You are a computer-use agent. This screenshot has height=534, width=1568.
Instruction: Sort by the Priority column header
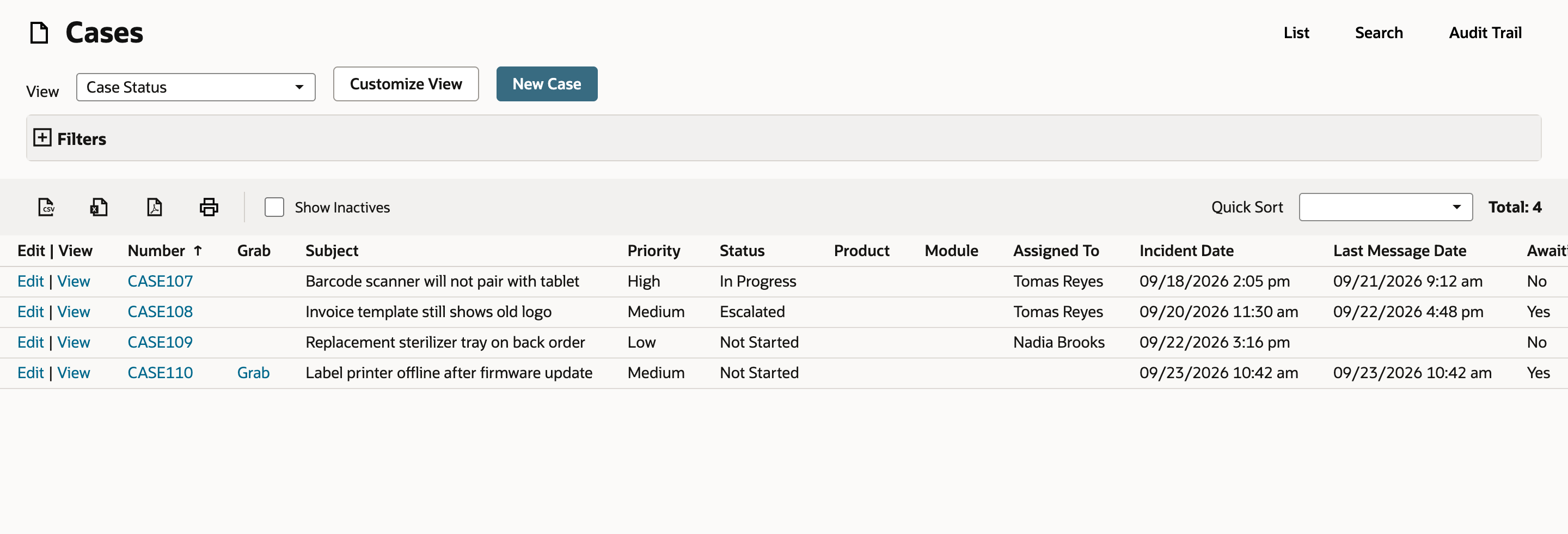click(654, 251)
